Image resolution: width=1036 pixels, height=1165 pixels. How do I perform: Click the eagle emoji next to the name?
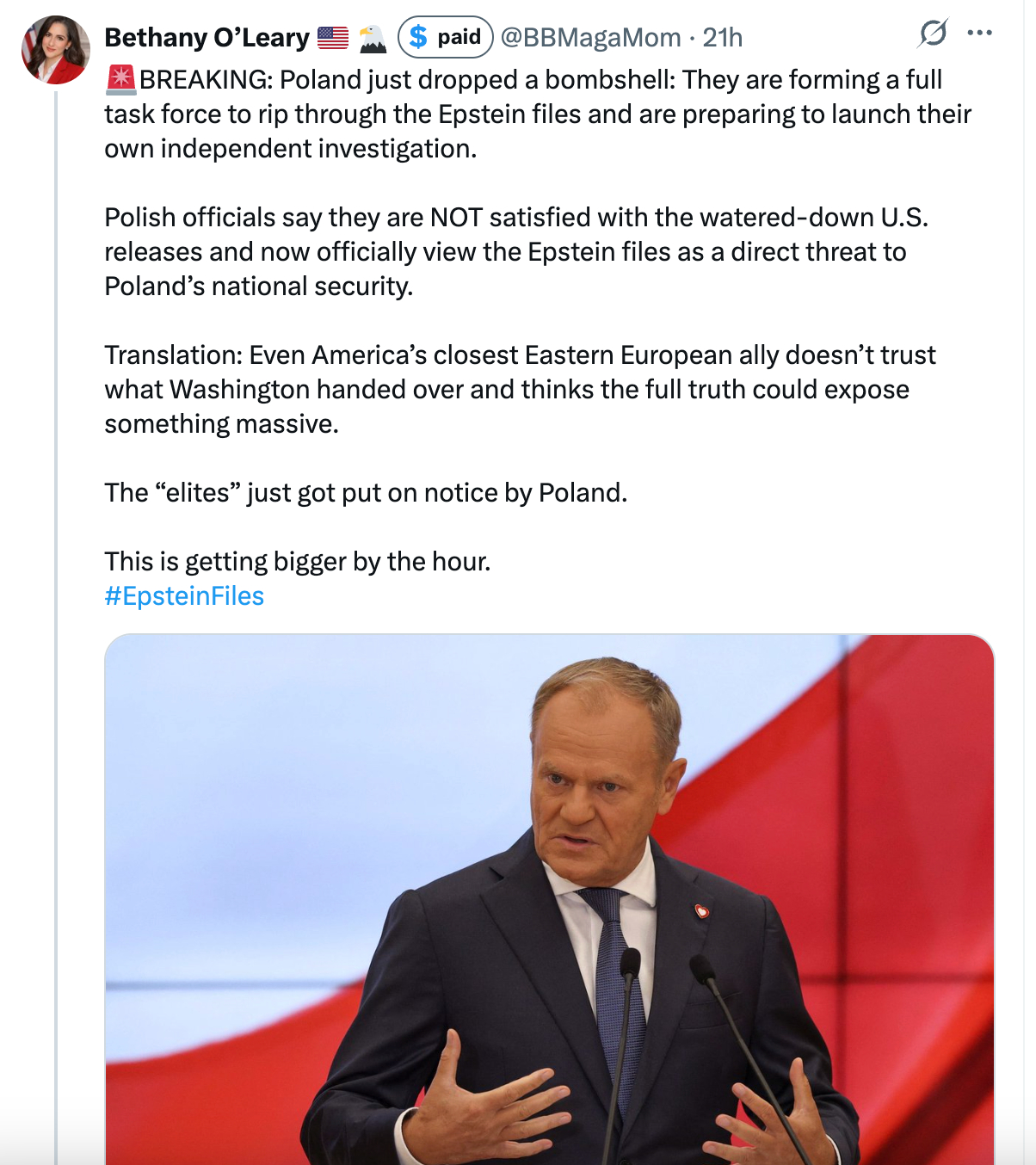click(x=373, y=38)
